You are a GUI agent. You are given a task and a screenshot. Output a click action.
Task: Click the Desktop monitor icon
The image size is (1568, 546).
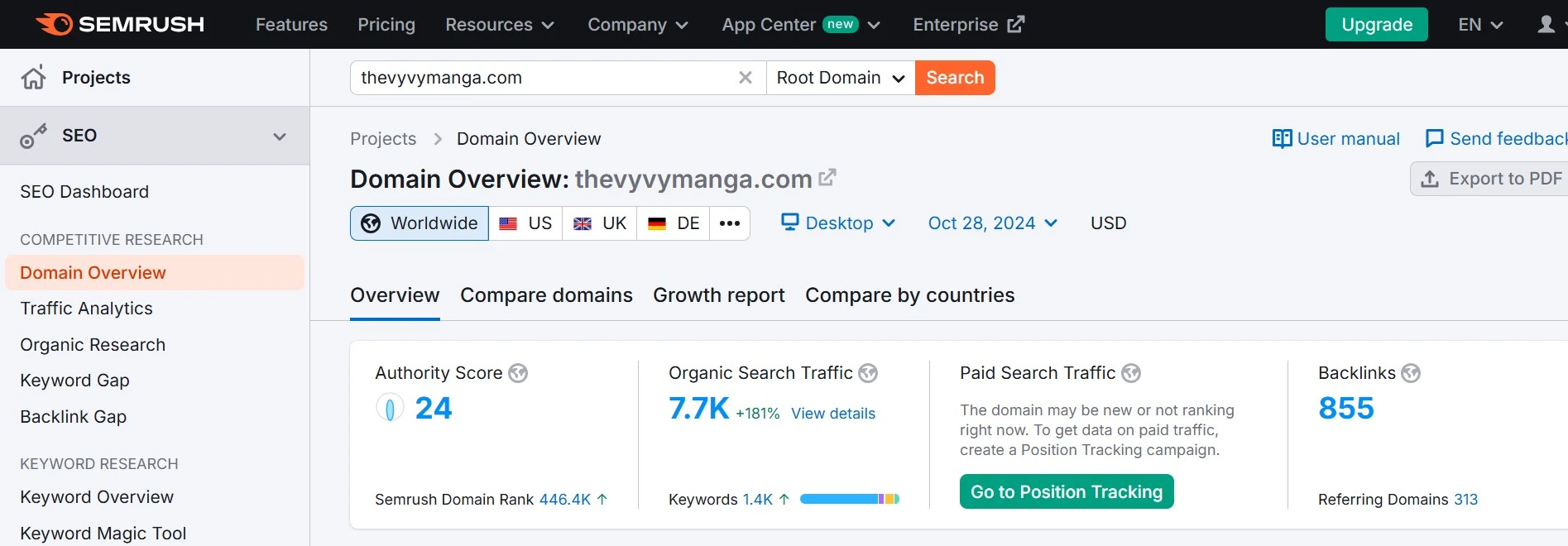[x=790, y=223]
